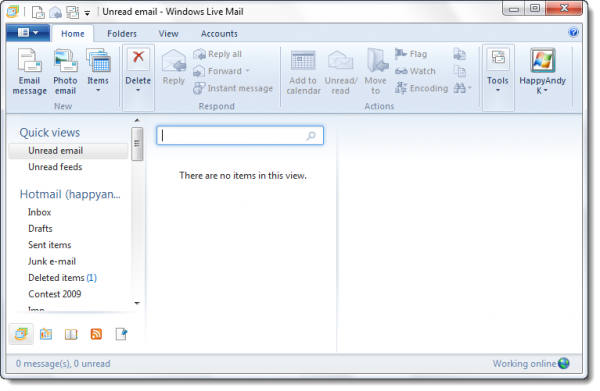Open the Deleted items folder
This screenshot has width=600, height=391.
click(62, 278)
